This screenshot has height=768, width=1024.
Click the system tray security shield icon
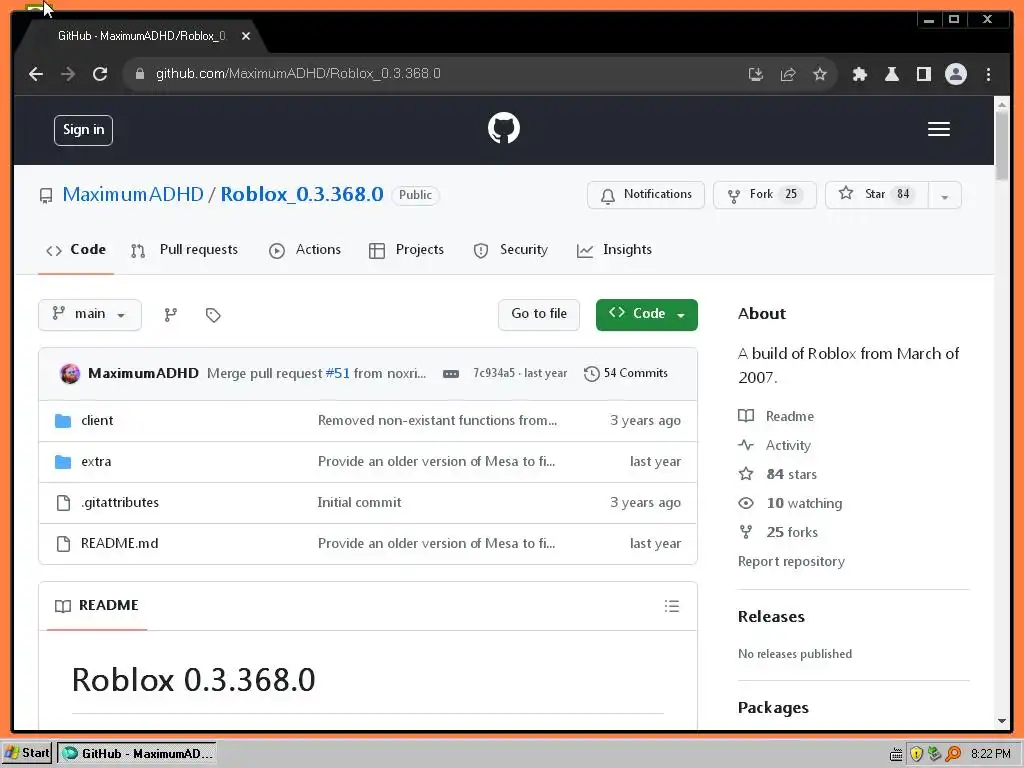click(x=916, y=754)
